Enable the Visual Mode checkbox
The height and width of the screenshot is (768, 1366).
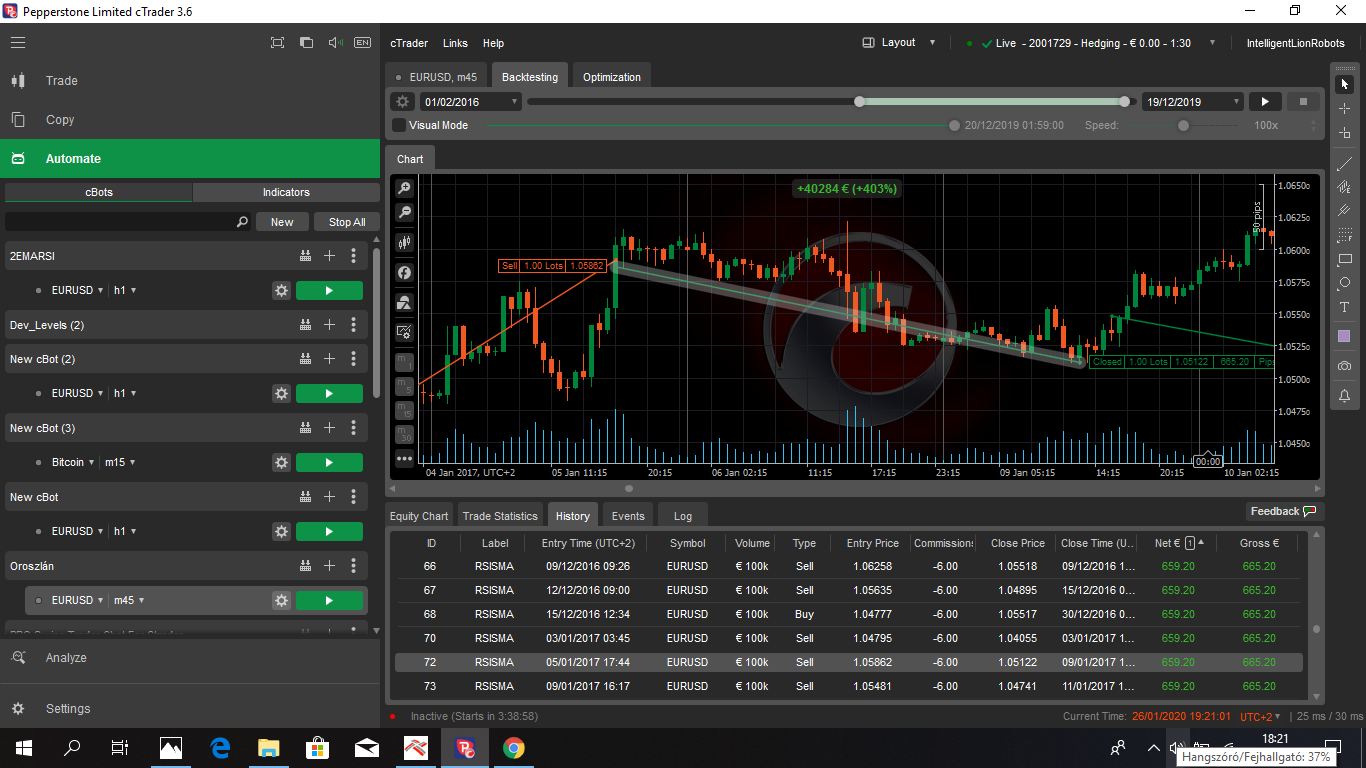click(399, 125)
